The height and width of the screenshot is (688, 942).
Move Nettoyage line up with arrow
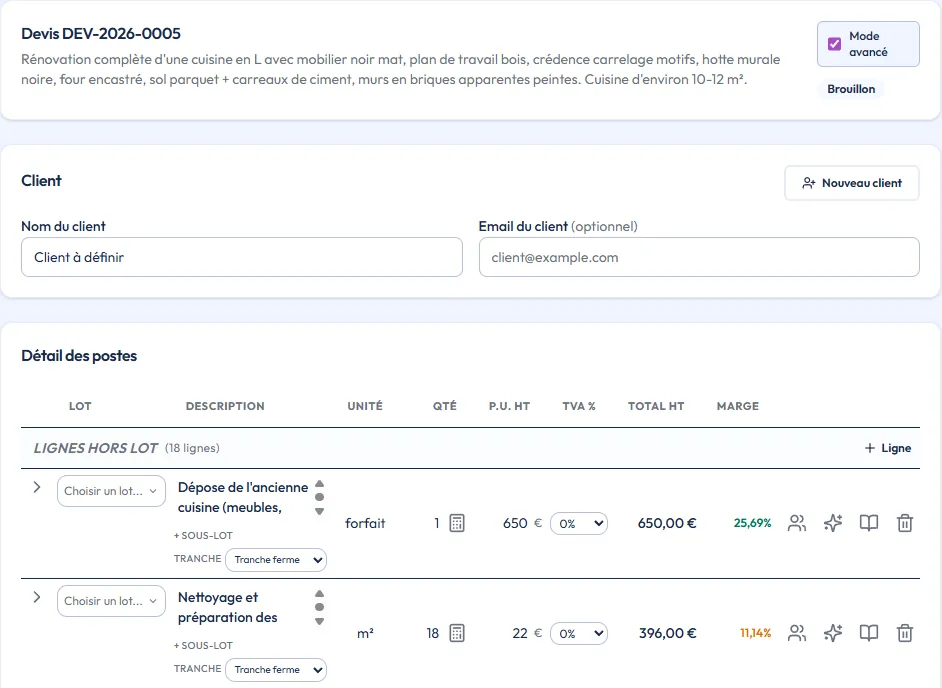click(x=320, y=594)
